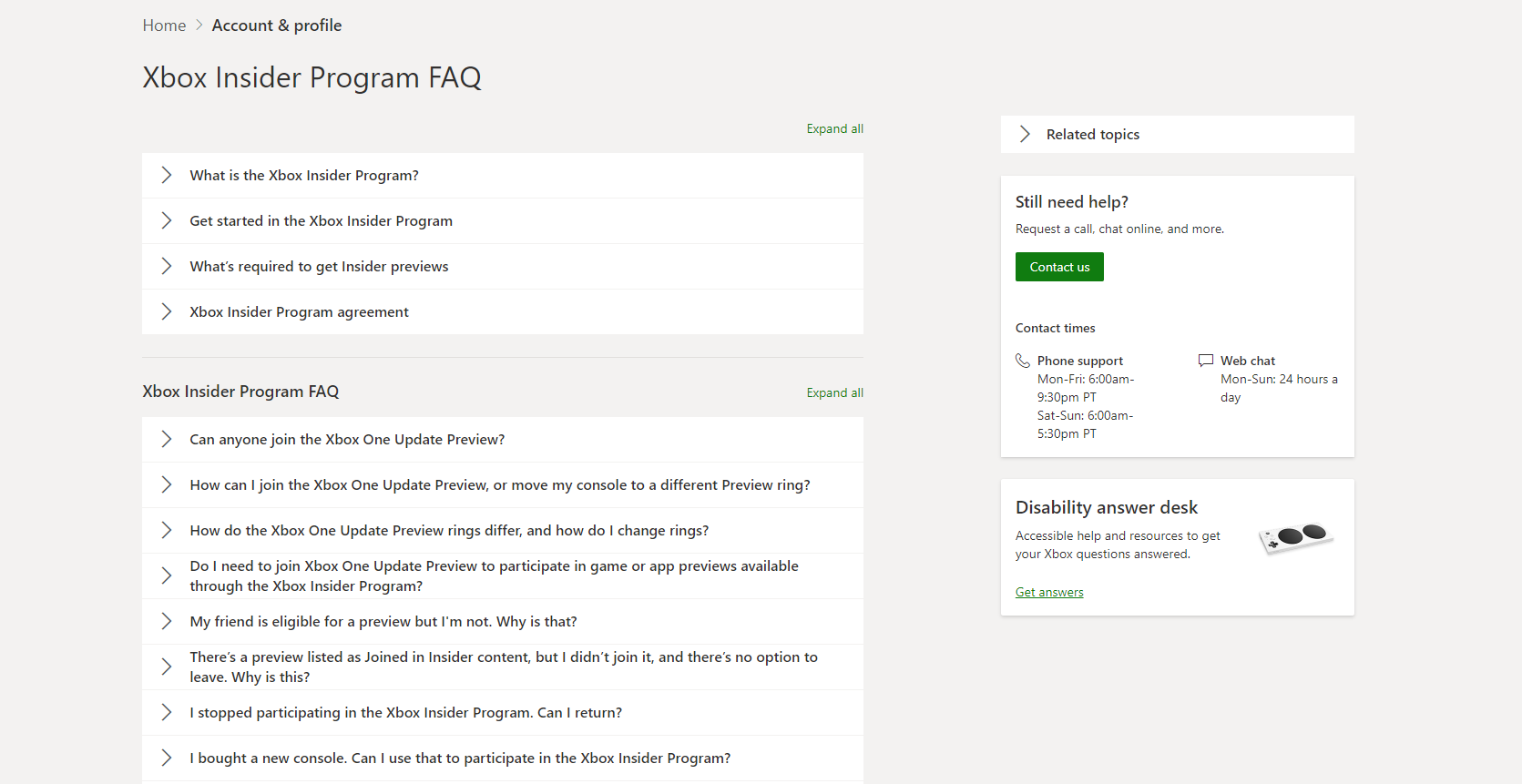Image resolution: width=1522 pixels, height=784 pixels.
Task: Expand "How do the Xbox One Update Preview rings differ"
Action: (503, 531)
